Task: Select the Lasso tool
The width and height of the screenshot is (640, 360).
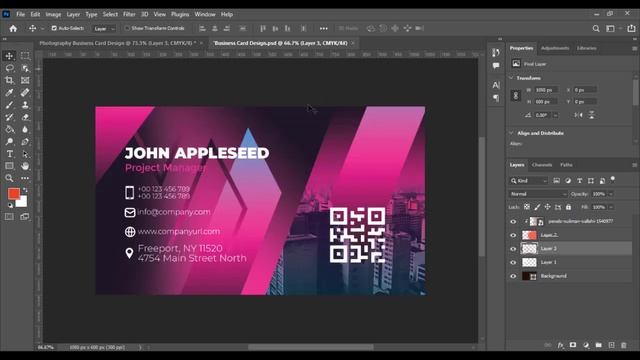Action: (x=9, y=68)
